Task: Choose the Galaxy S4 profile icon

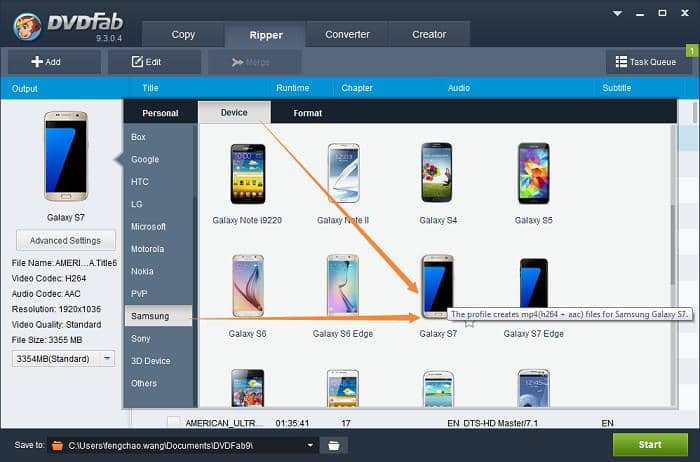Action: (x=437, y=172)
